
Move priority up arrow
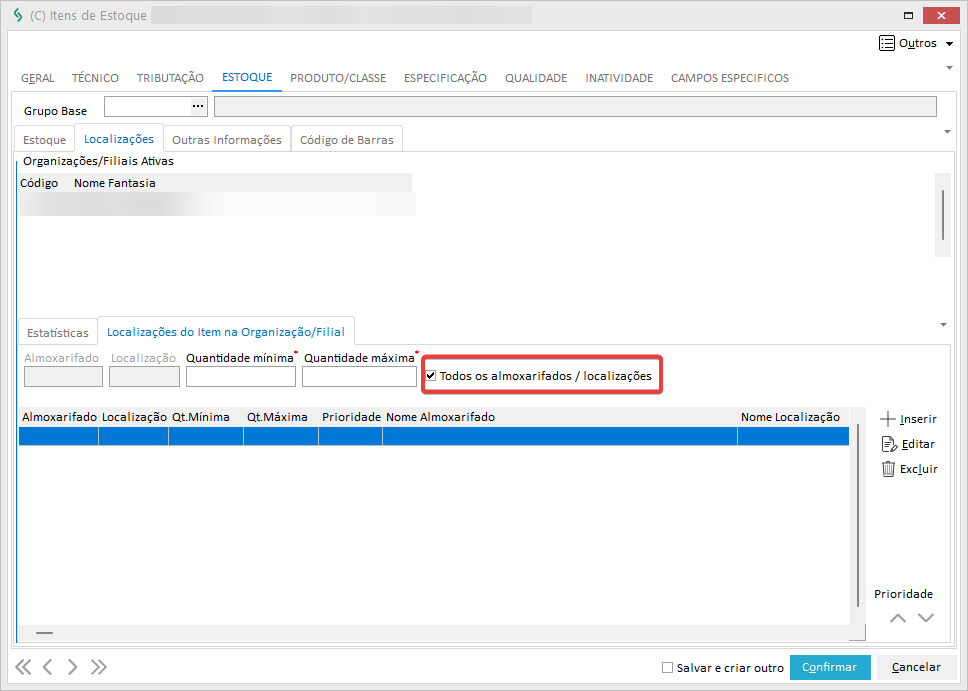(x=898, y=618)
